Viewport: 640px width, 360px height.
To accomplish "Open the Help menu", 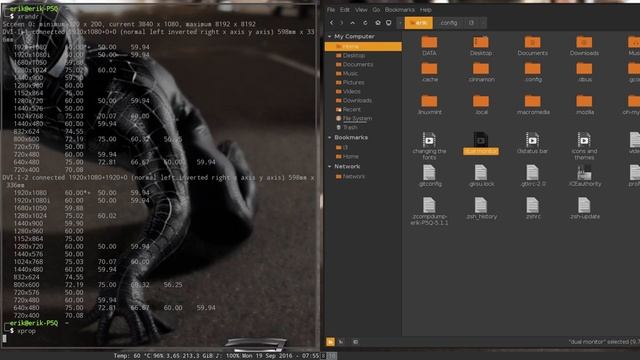I will [426, 10].
